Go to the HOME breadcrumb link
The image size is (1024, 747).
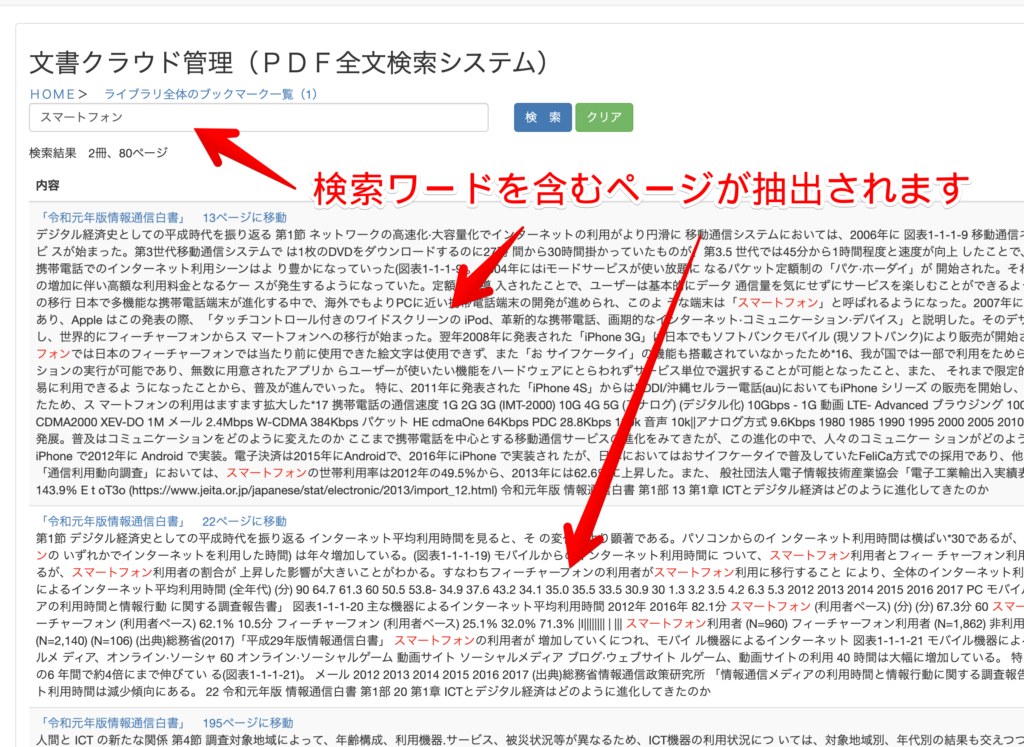click(x=52, y=94)
